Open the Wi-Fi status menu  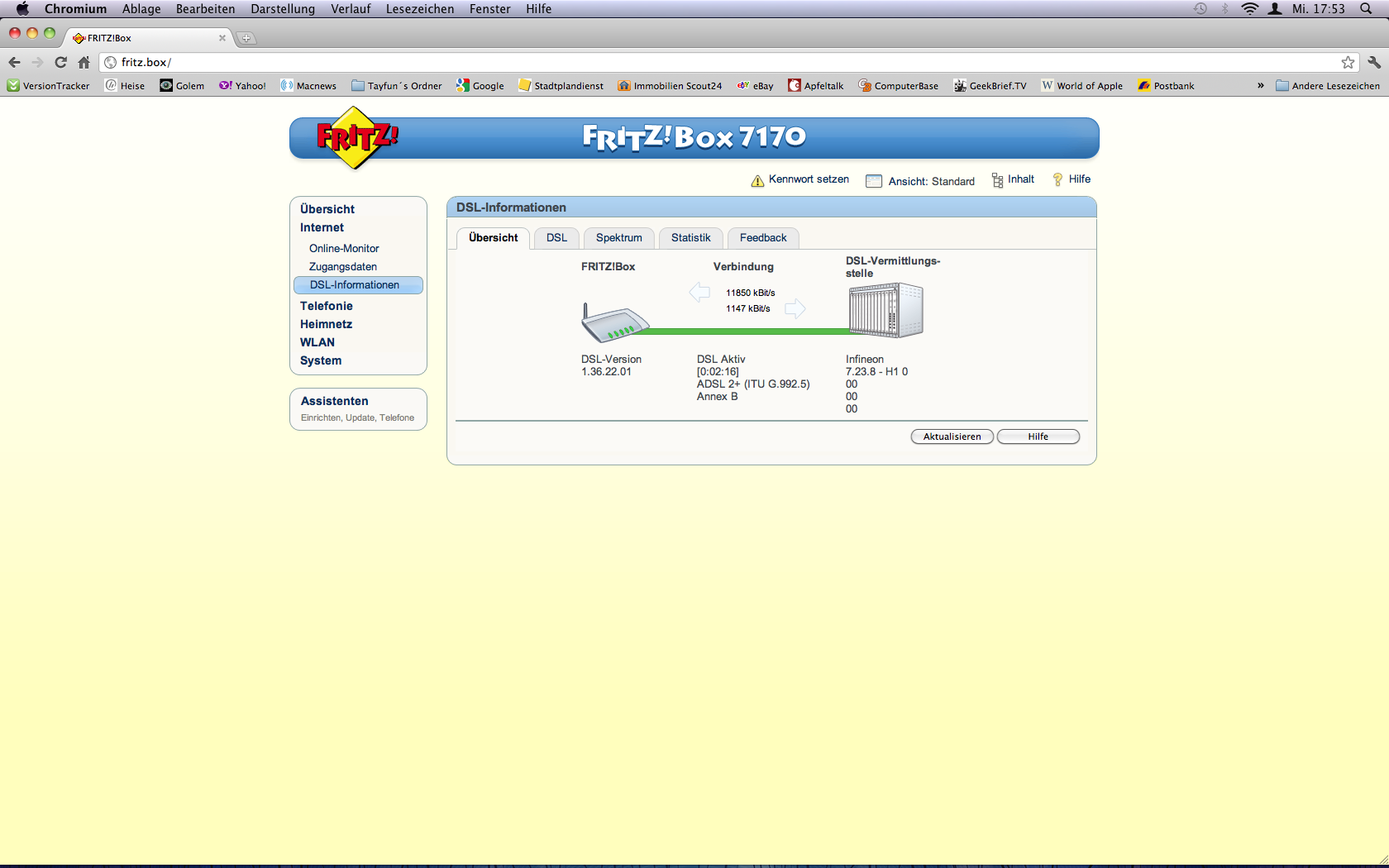pos(1250,9)
